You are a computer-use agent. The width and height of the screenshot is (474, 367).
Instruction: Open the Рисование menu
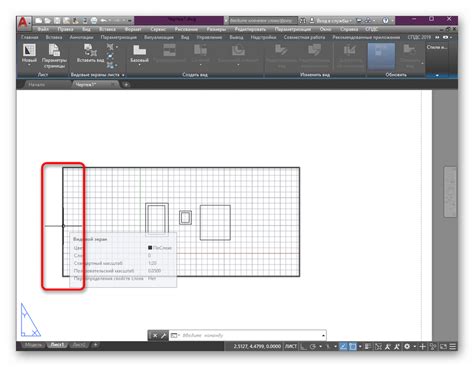tap(186, 29)
